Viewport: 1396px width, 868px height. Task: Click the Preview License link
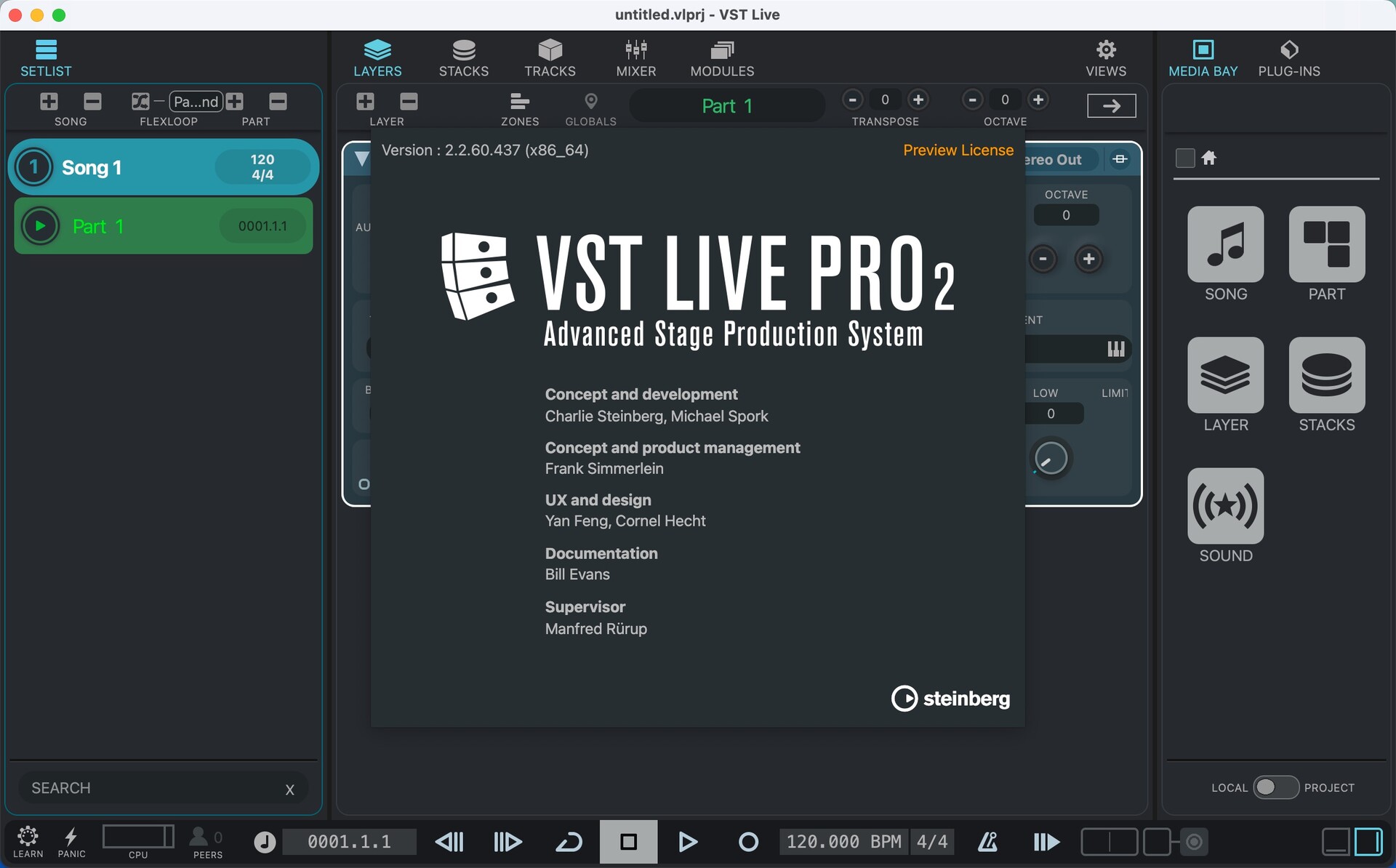pyautogui.click(x=958, y=150)
